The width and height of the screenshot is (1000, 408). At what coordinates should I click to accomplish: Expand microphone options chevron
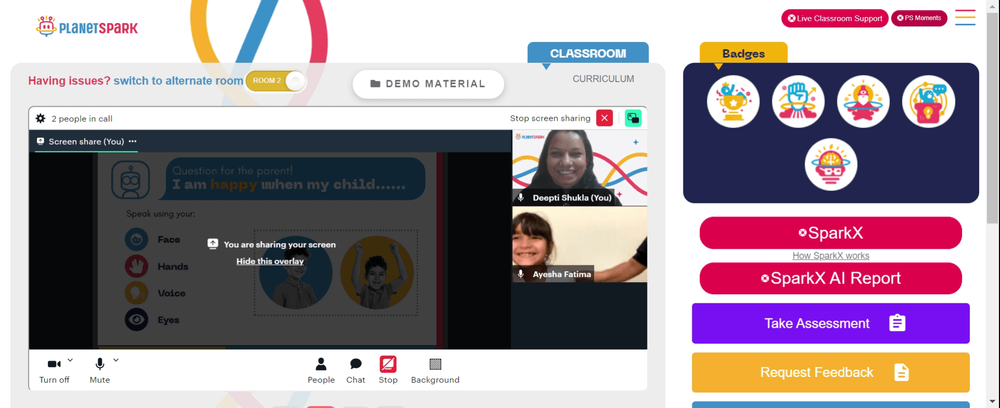point(116,360)
